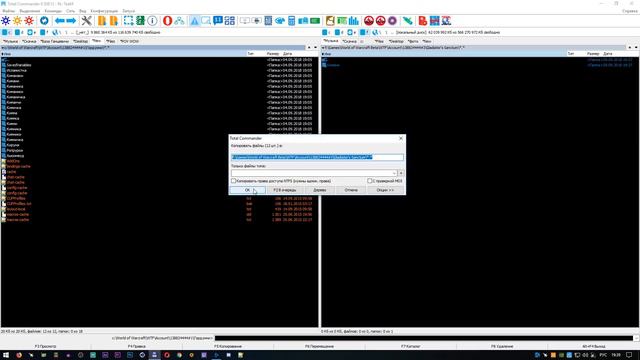Open the Запуск menu
This screenshot has height=360, width=640.
coord(128,11)
